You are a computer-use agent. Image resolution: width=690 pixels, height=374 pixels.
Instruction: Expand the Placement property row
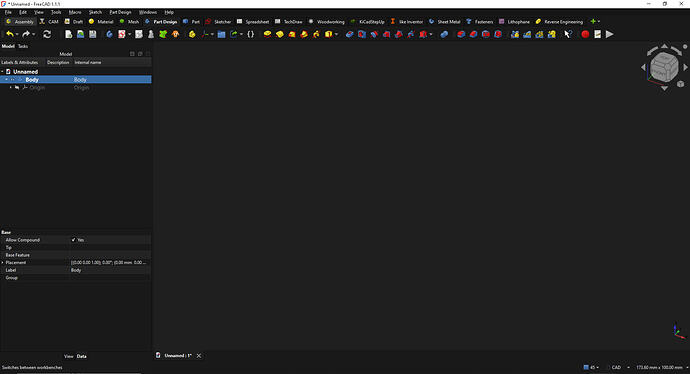tap(2, 263)
